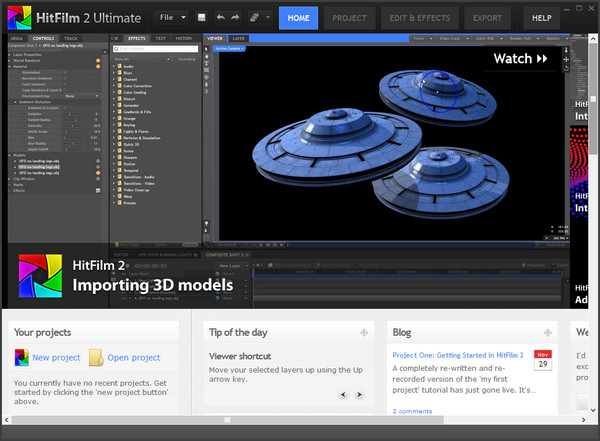Click the HitFilm 2 Ultimate logo icon
Screen dimensions: 600x441
click(x=22, y=17)
